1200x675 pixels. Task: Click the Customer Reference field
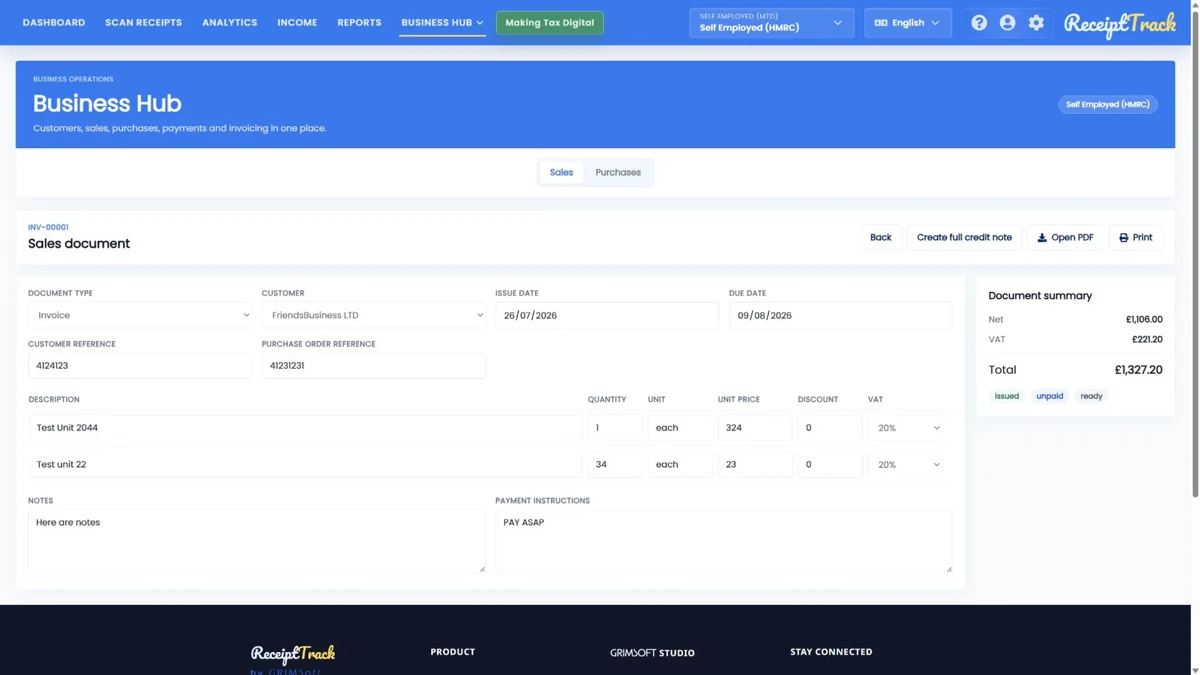(140, 366)
